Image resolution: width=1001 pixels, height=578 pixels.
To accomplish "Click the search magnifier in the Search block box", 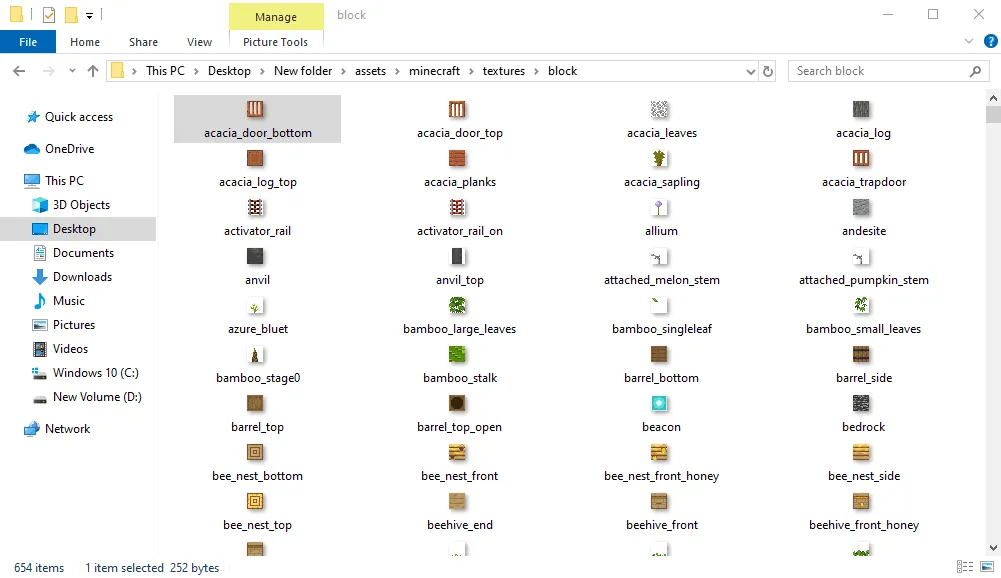I will [977, 71].
